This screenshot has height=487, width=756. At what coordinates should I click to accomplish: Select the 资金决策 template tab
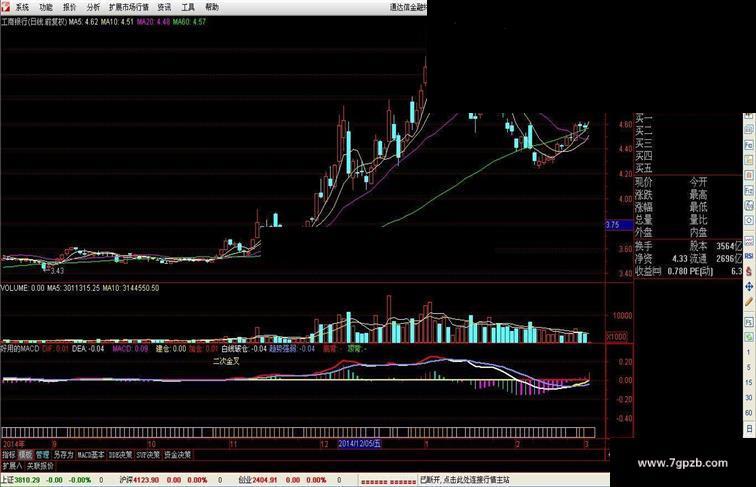178,455
